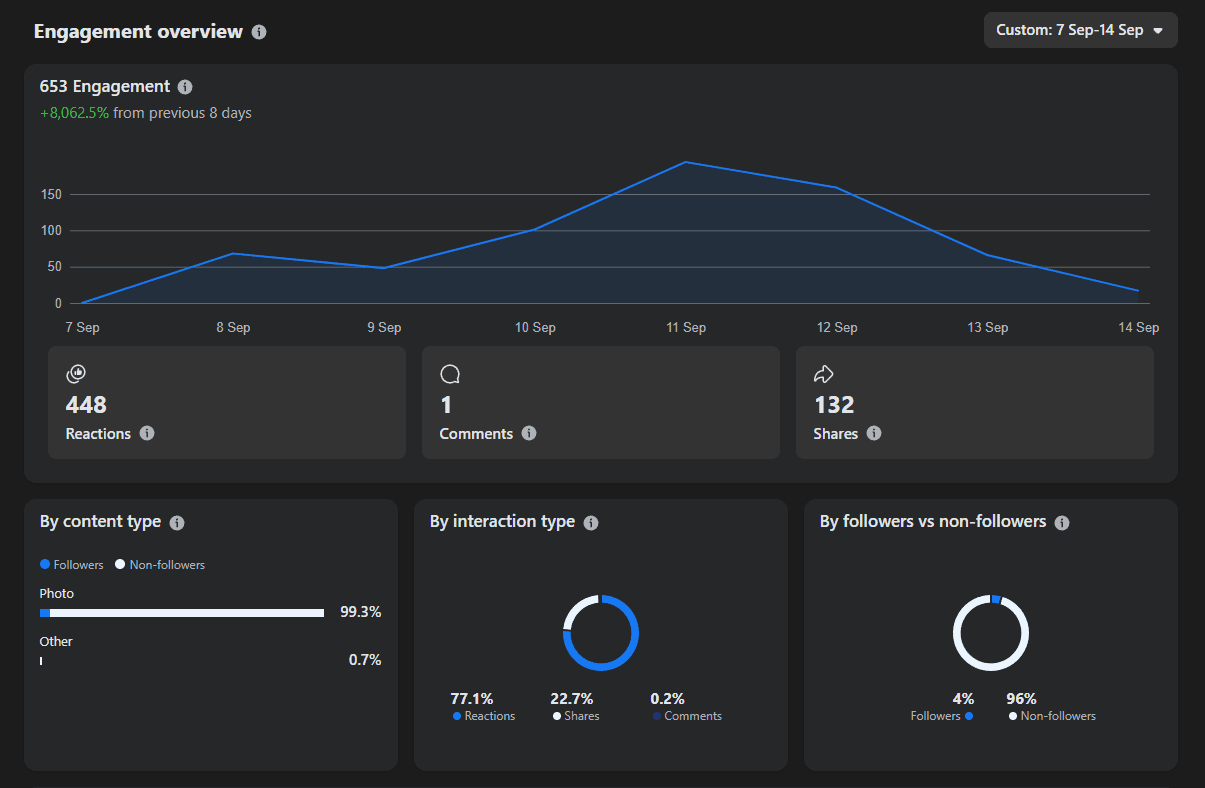This screenshot has height=788, width=1205.
Task: Click the Shares arrow icon
Action: point(824,374)
